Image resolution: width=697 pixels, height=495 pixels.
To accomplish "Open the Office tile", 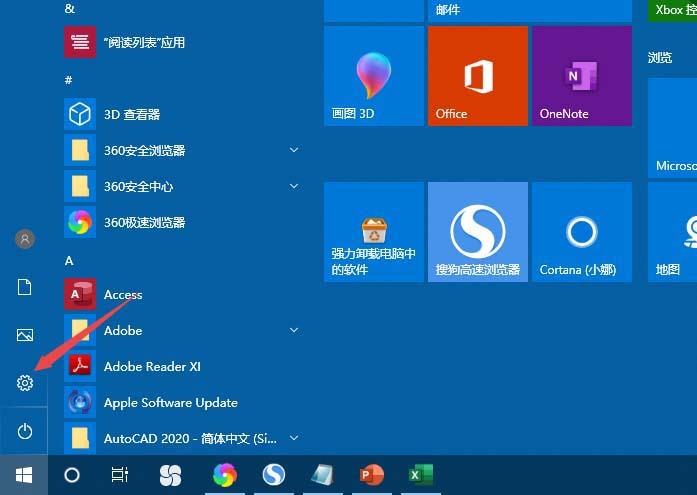I will tap(478, 76).
